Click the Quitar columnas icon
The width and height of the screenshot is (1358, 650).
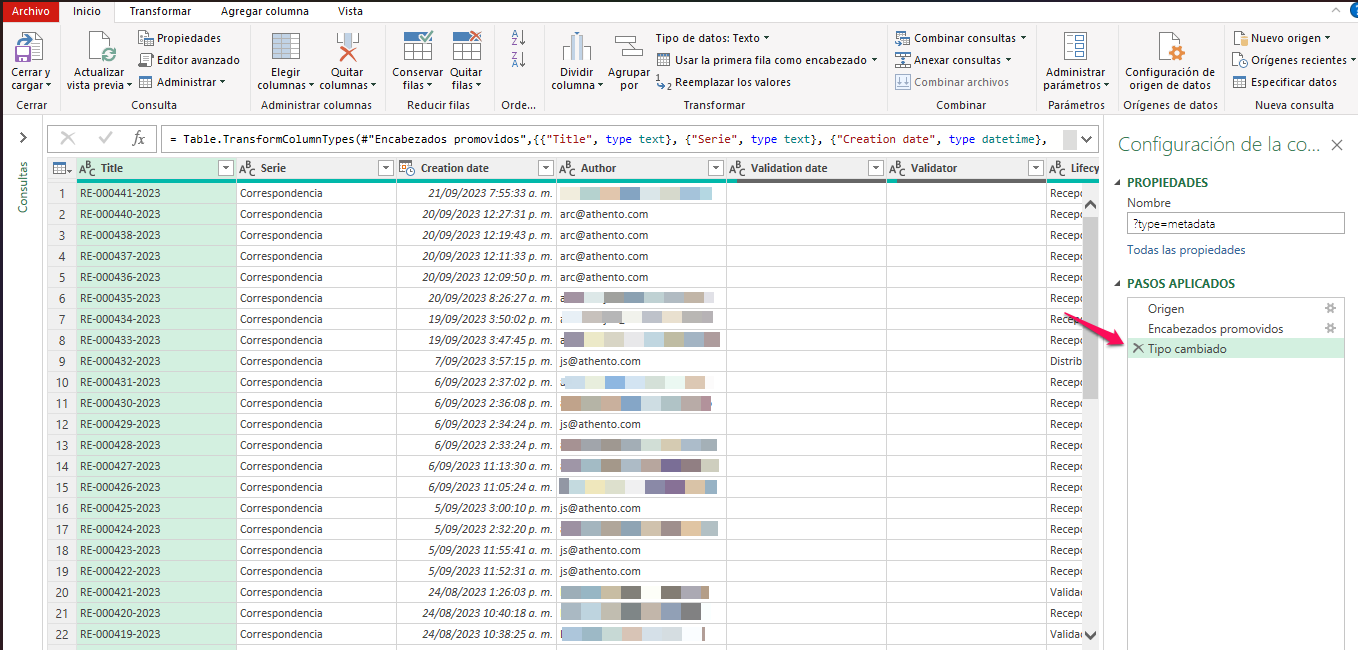[347, 47]
